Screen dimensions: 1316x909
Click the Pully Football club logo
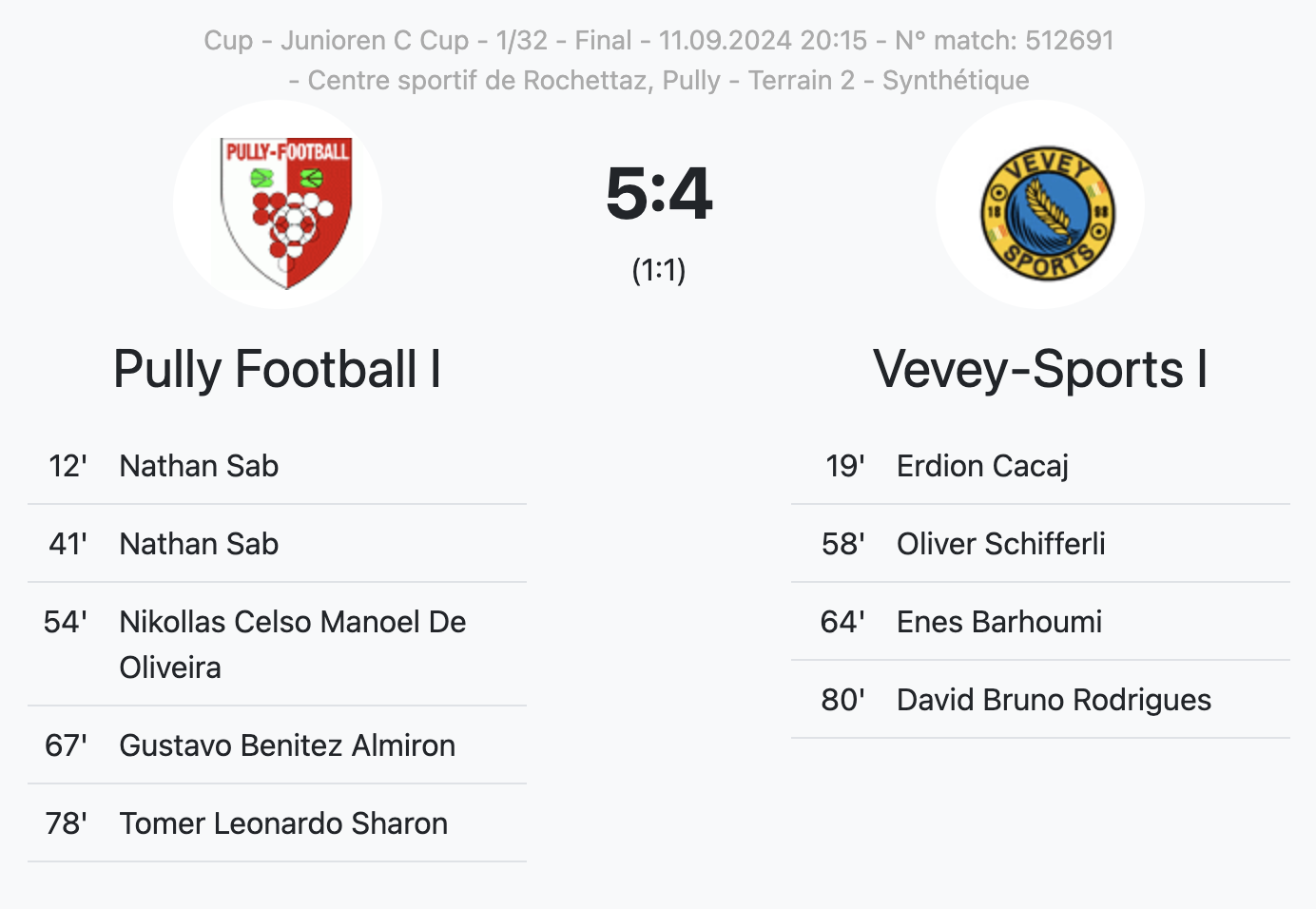[x=278, y=204]
